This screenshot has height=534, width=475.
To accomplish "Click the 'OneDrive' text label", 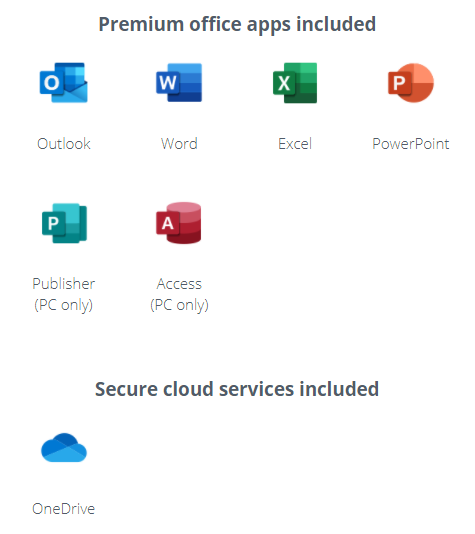I will click(64, 509).
